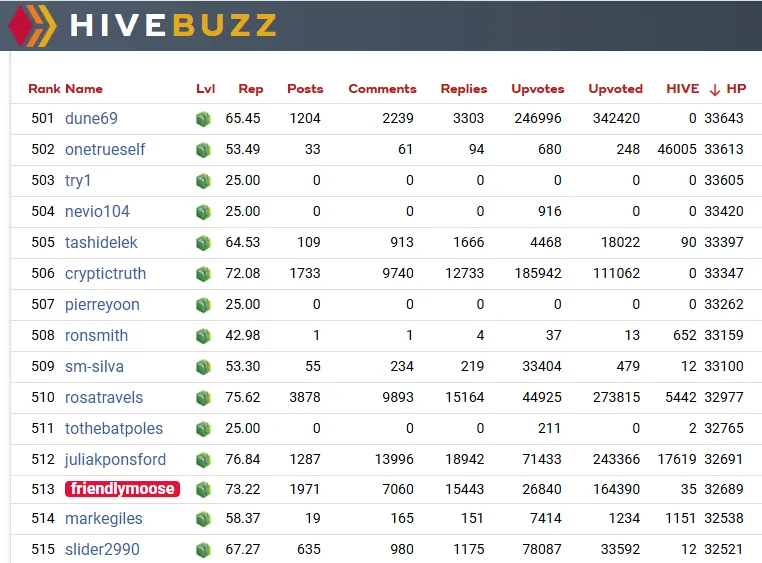Click the HP value 33643
The height and width of the screenshot is (563, 762).
tap(724, 119)
